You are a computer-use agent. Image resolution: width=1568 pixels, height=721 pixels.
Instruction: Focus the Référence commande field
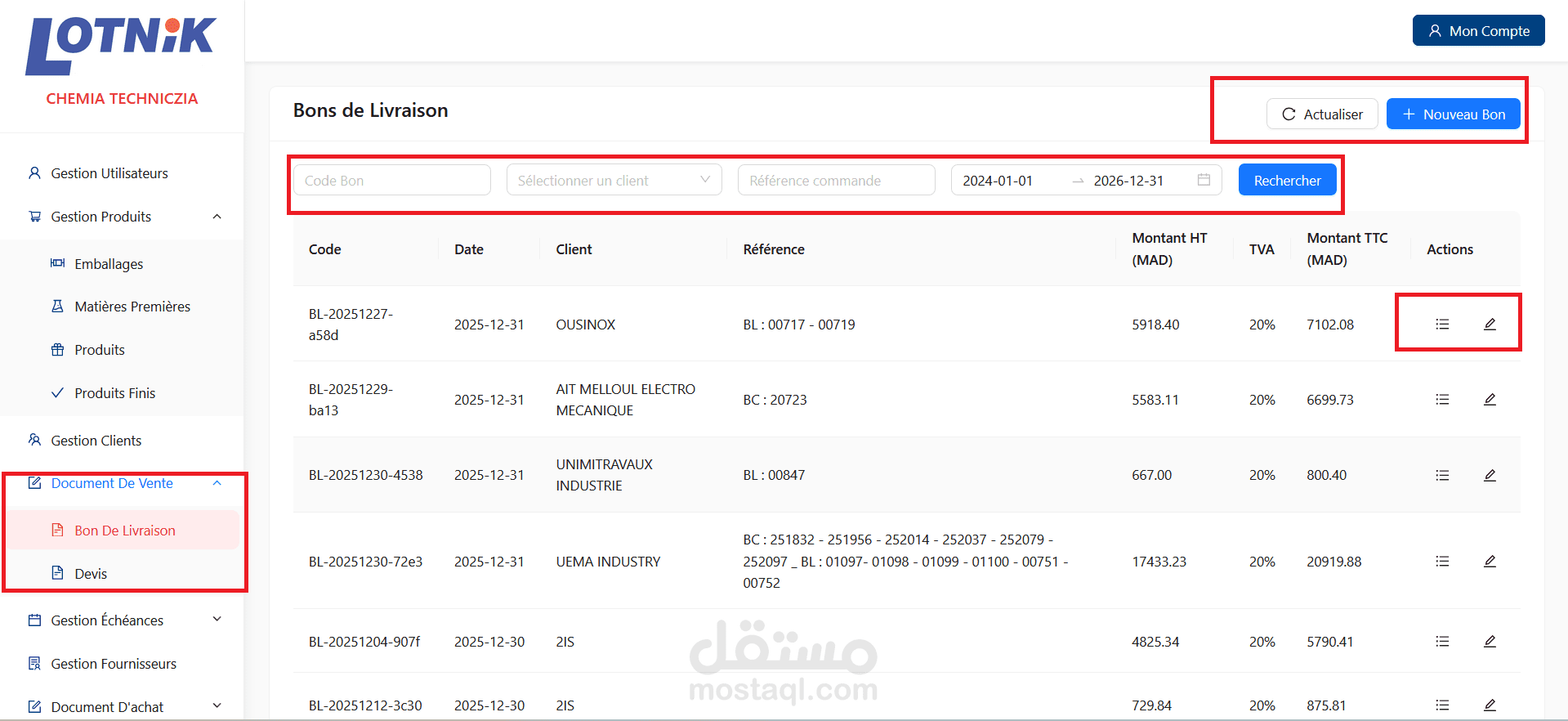836,180
